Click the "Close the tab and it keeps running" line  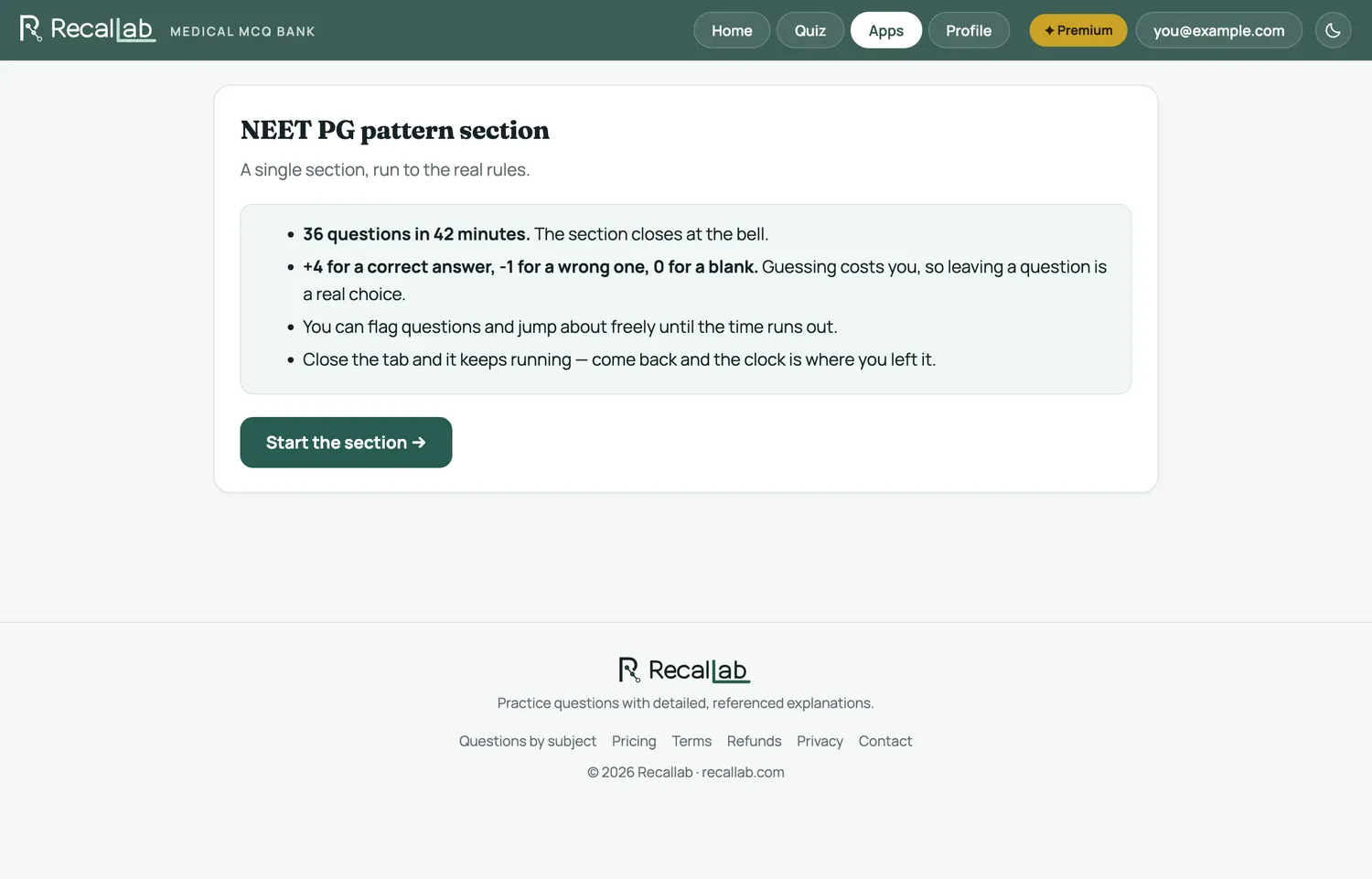[x=619, y=360]
